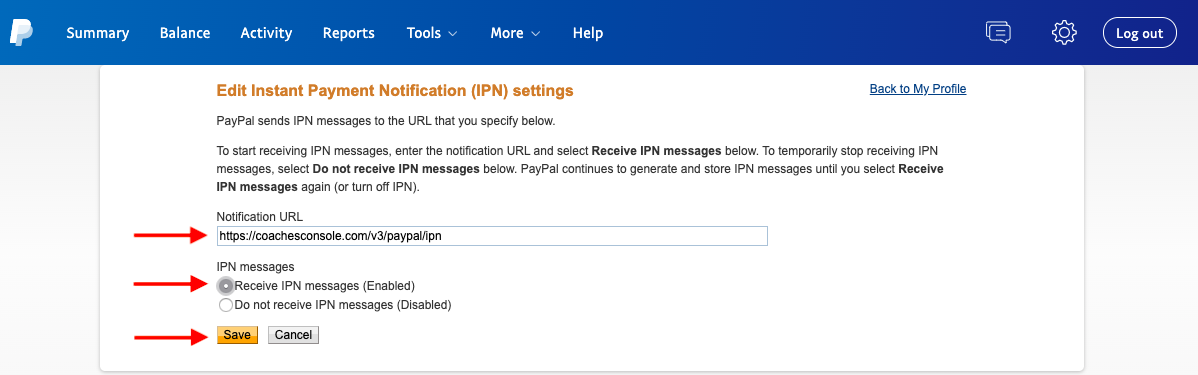
Task: Open the settings gear icon
Action: (x=1064, y=32)
